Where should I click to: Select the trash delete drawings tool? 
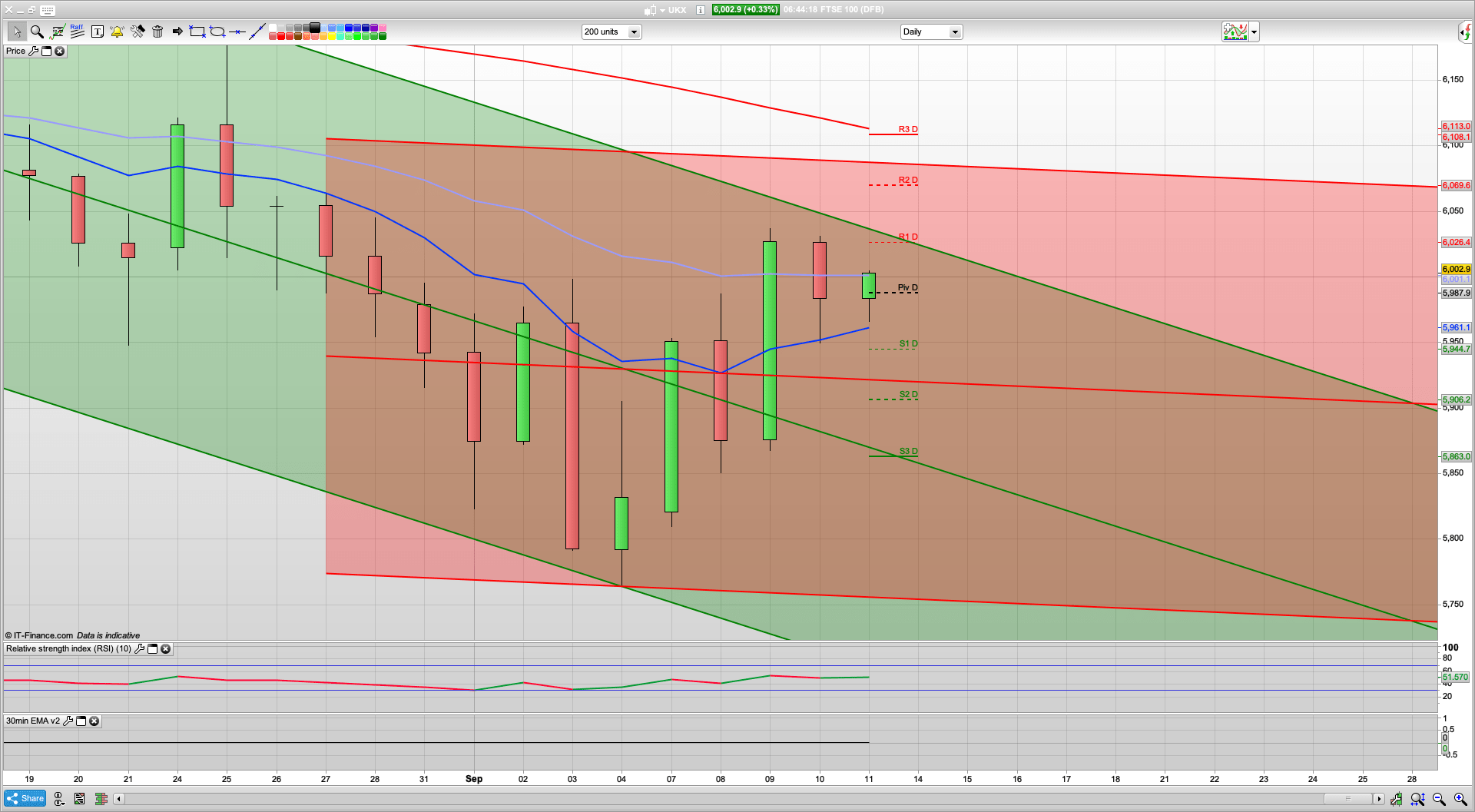(x=156, y=31)
